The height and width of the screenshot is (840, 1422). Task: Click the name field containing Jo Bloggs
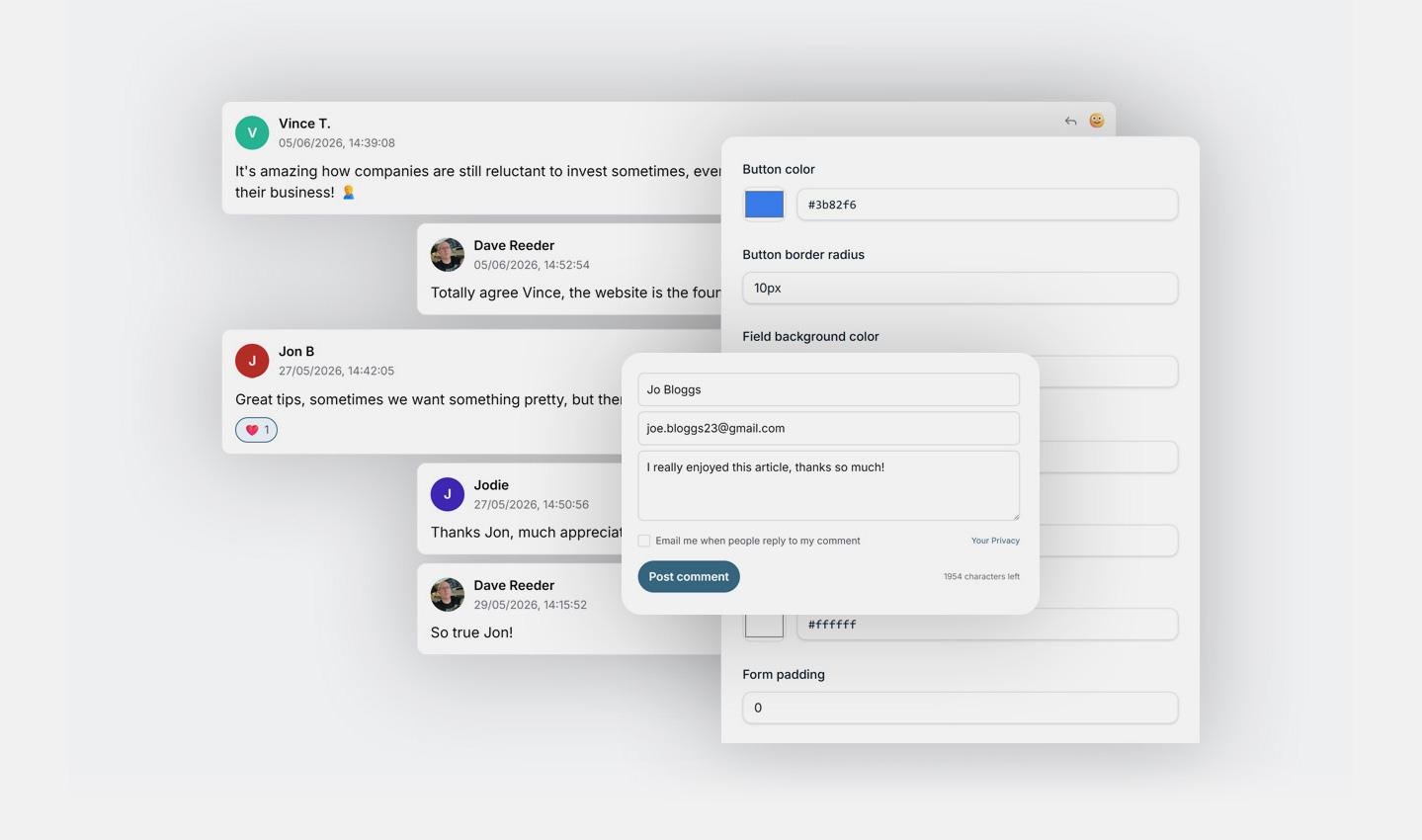coord(828,389)
